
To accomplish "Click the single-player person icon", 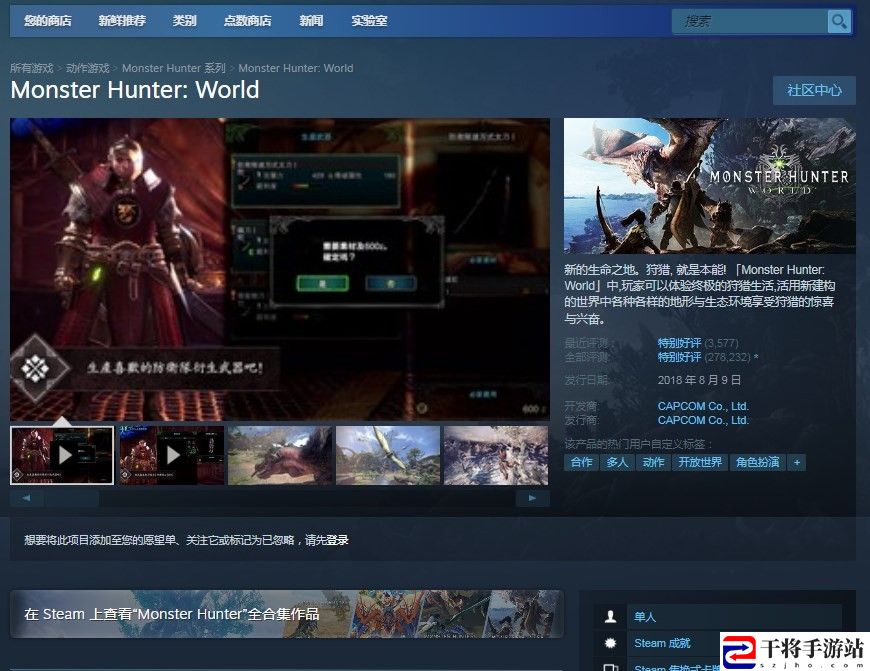I will click(x=610, y=617).
